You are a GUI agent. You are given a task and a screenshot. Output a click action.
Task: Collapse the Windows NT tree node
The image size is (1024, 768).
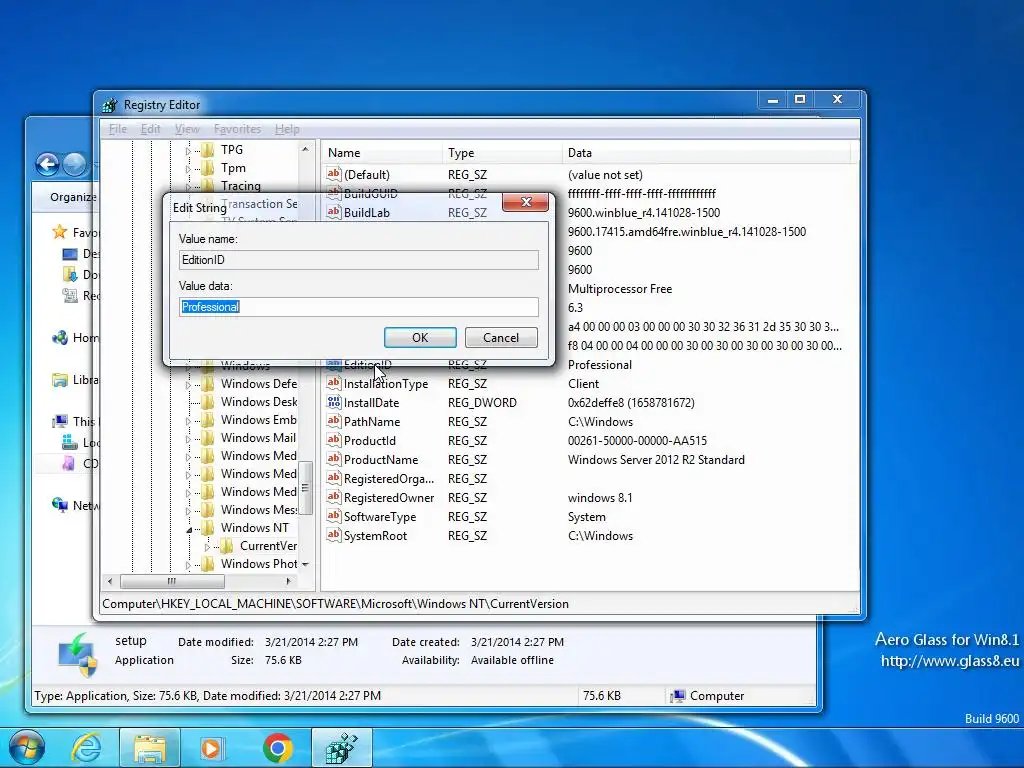(189, 529)
